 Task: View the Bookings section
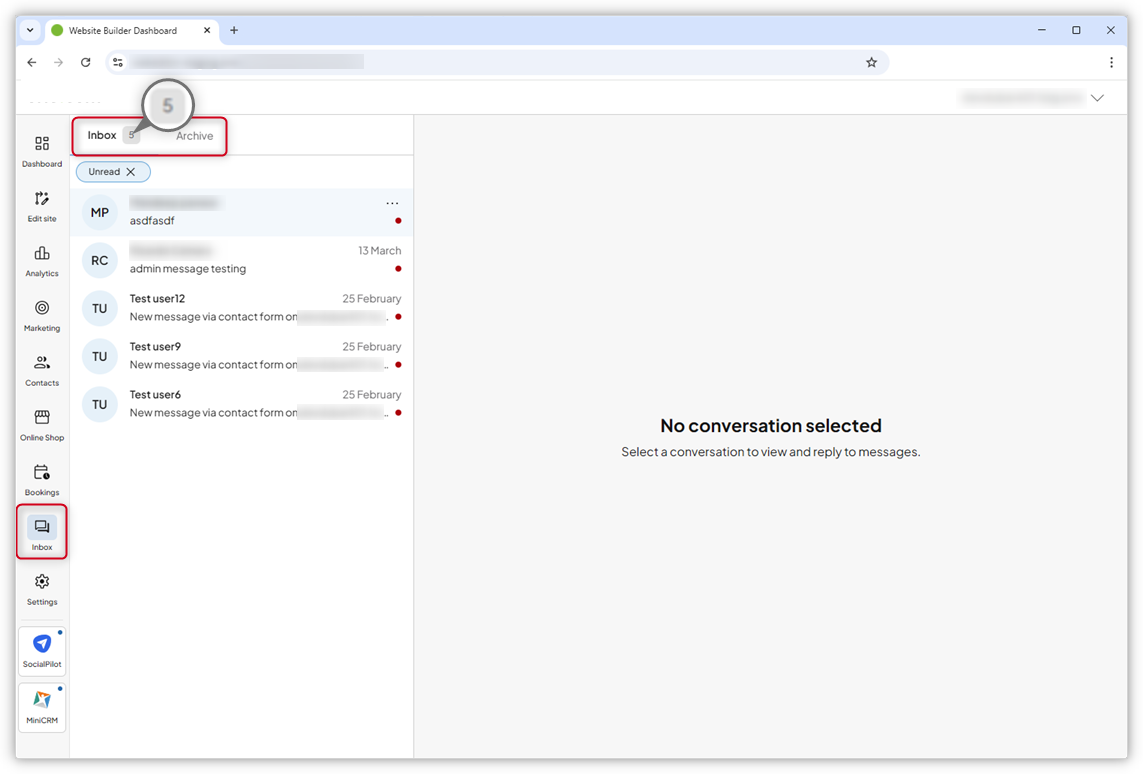41,481
